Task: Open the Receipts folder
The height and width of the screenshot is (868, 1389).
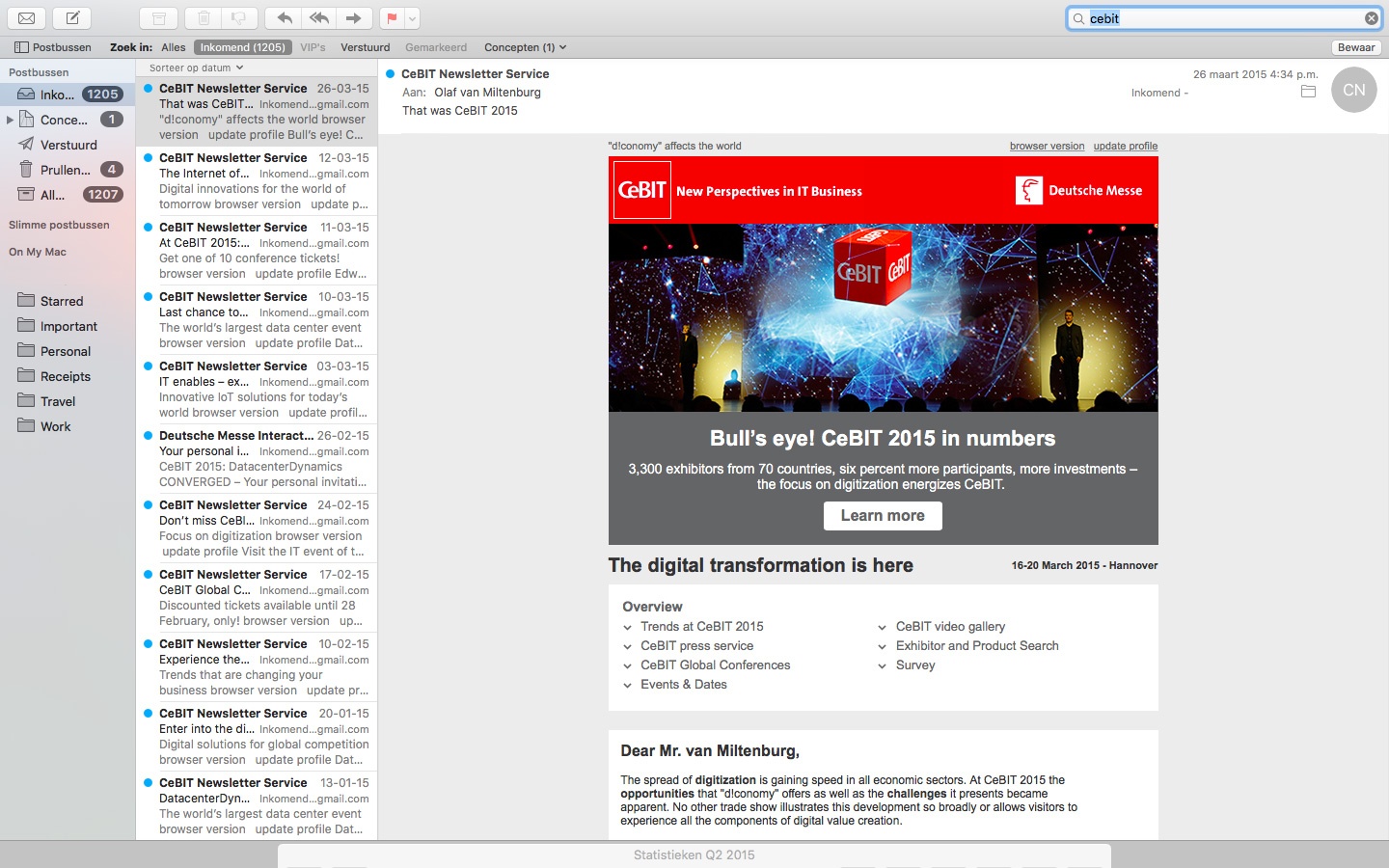Action: click(x=68, y=376)
